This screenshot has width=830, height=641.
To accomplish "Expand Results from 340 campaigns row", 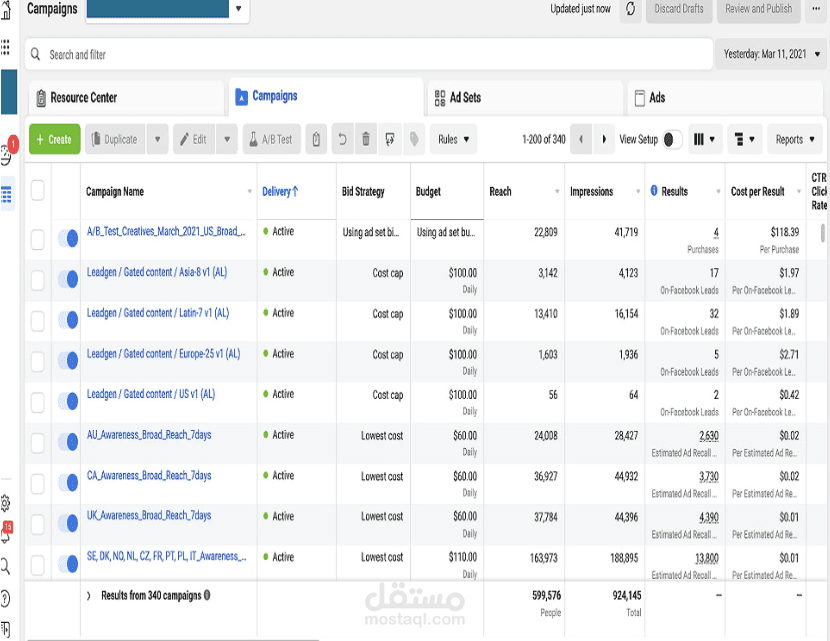I will point(88,596).
